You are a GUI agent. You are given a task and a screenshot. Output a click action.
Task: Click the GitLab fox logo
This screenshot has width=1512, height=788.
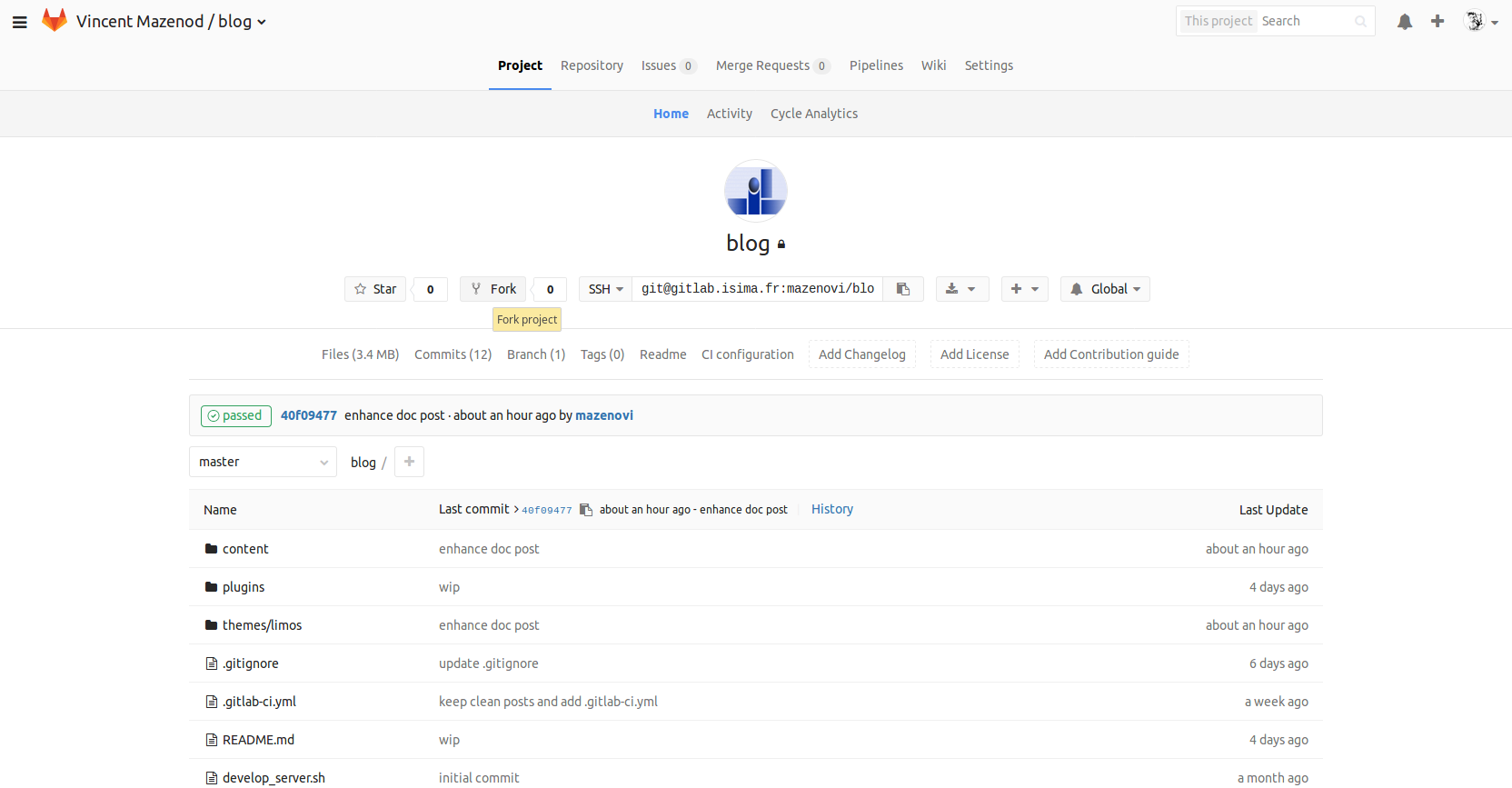[x=55, y=21]
